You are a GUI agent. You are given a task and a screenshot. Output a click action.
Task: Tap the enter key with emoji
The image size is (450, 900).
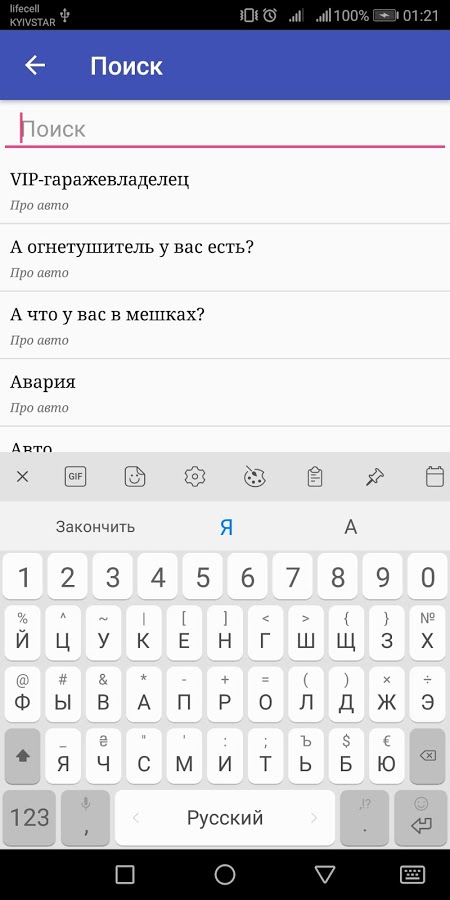[x=421, y=818]
